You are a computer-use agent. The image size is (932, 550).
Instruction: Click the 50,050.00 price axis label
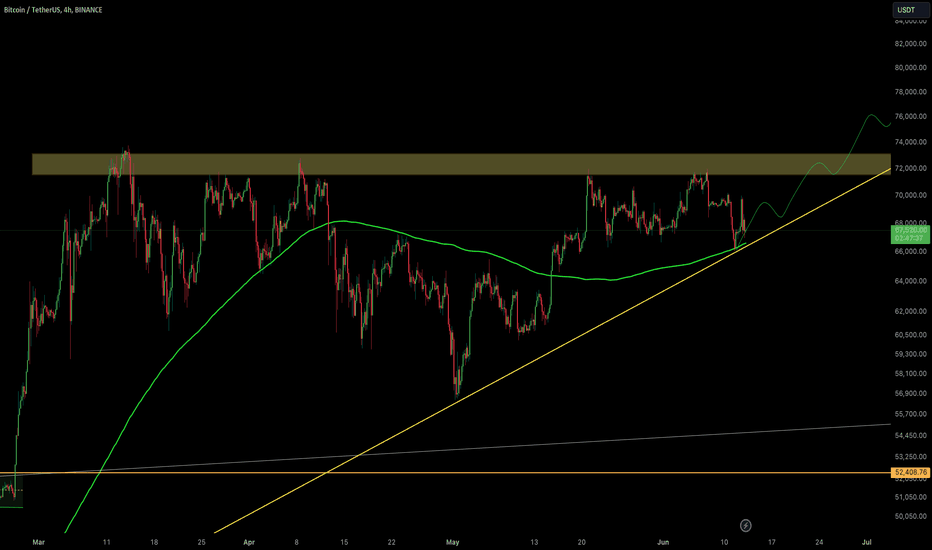[911, 517]
